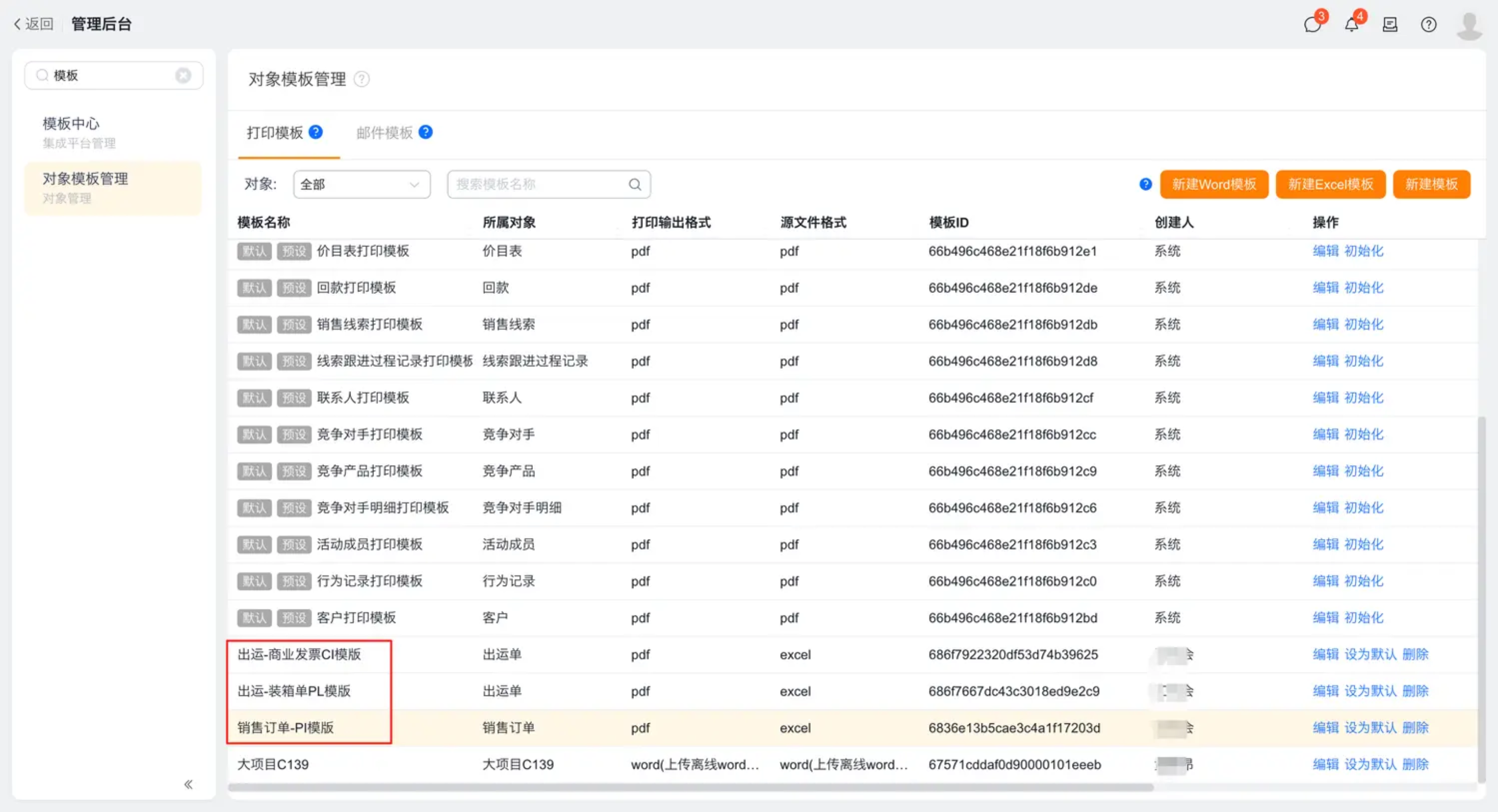
Task: Expand the 对象 全部 dropdown
Action: (x=361, y=185)
